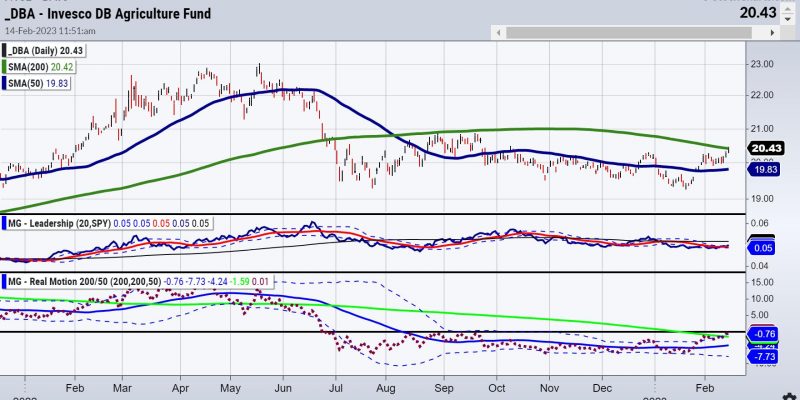Click the right arrow on the horizontal scrollbar
The height and width of the screenshot is (400, 800).
point(772,32)
